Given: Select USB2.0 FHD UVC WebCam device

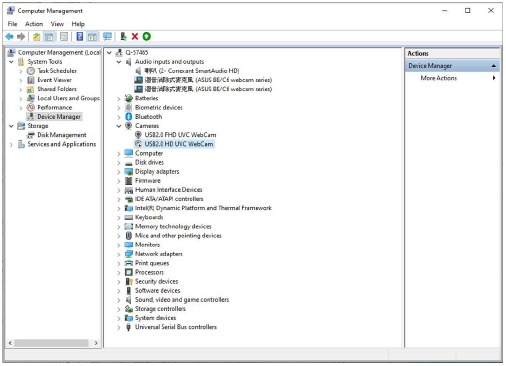Looking at the screenshot, I should coord(180,135).
